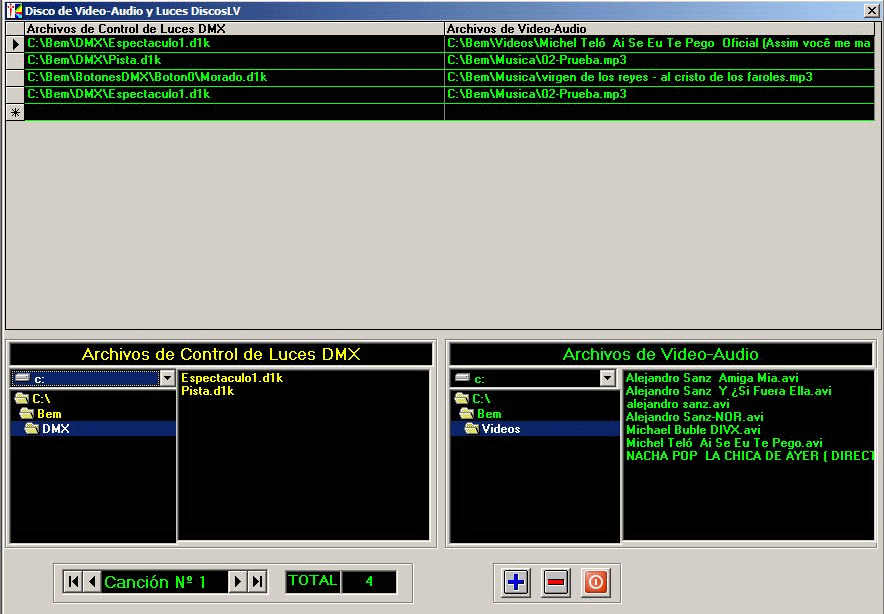Select the NACHA POP LA CHICA DE AYER file
884x614 pixels.
[x=749, y=456]
